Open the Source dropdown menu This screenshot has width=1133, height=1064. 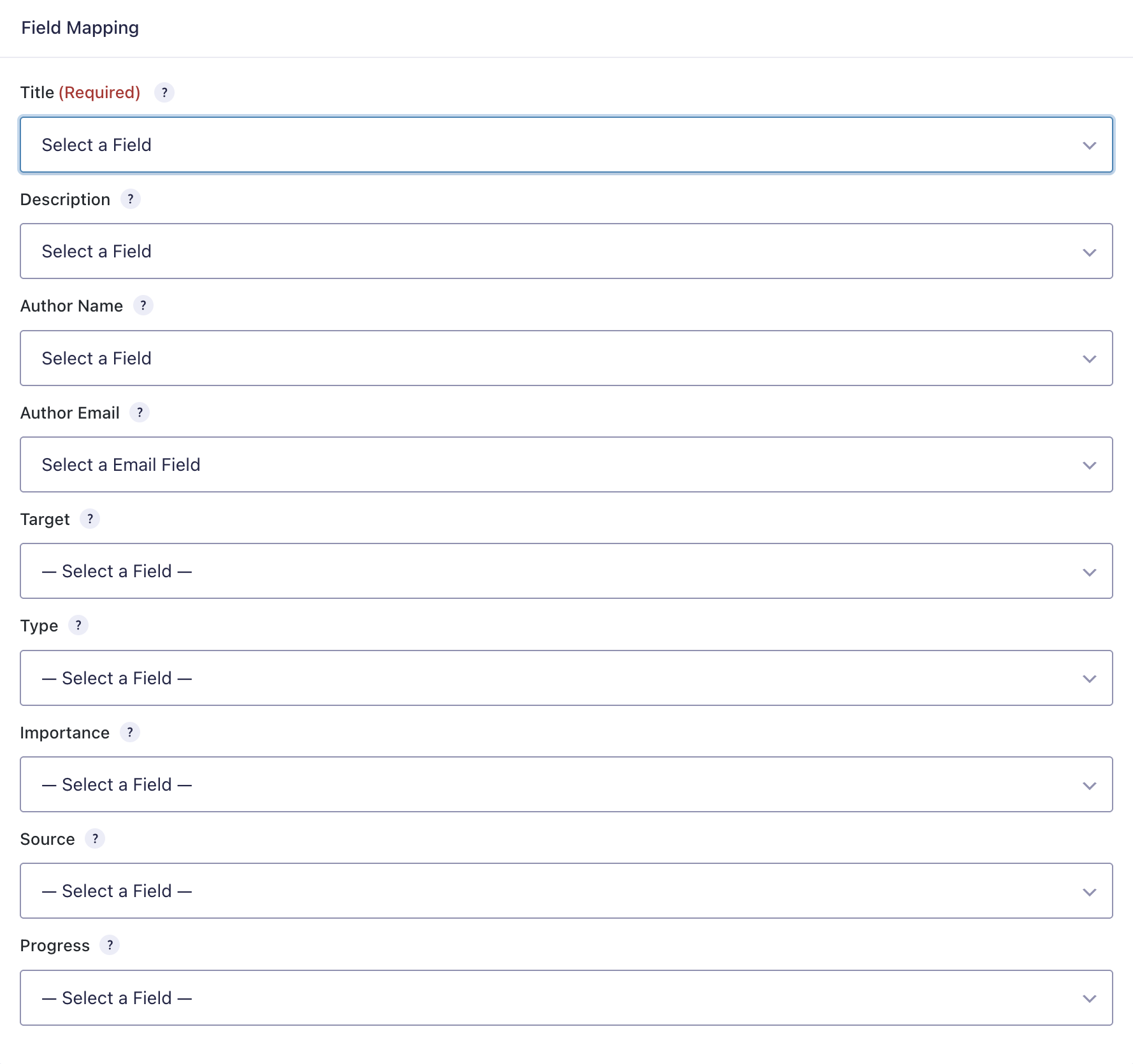coord(566,891)
